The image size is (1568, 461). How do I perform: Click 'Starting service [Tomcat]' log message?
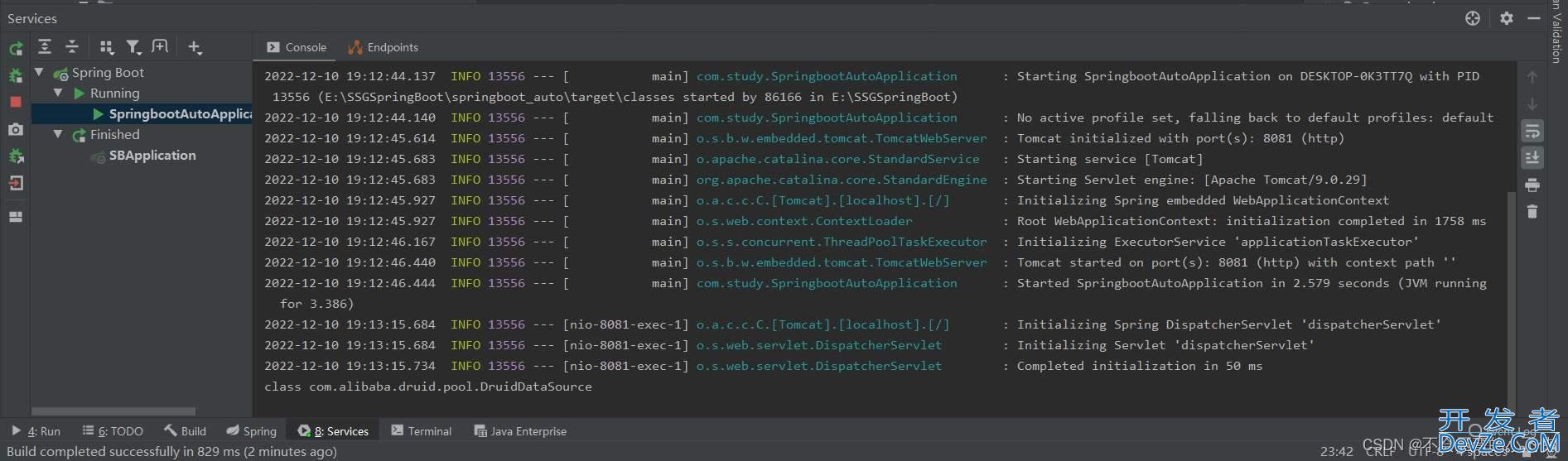point(1110,159)
